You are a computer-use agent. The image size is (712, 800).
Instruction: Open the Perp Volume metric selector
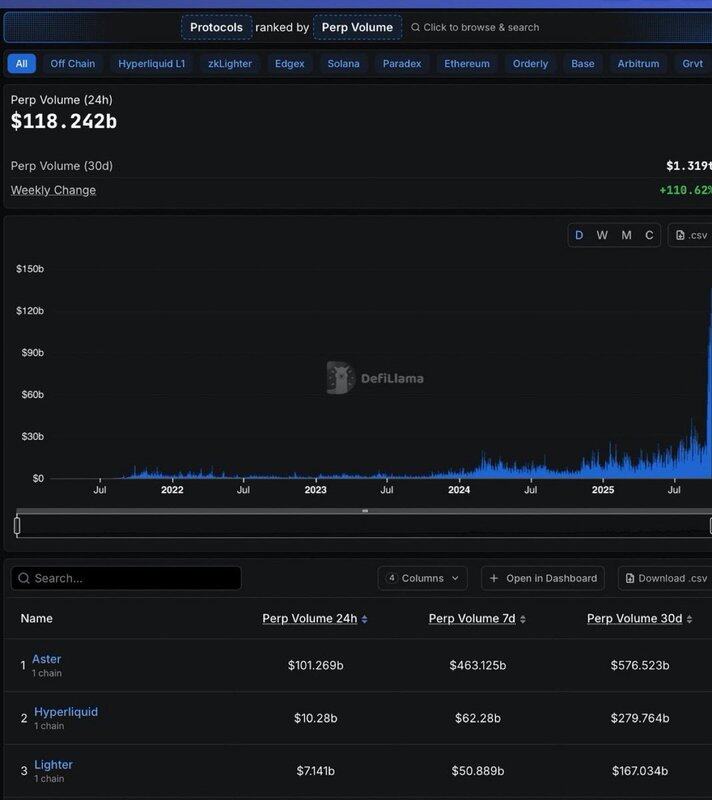click(x=357, y=28)
